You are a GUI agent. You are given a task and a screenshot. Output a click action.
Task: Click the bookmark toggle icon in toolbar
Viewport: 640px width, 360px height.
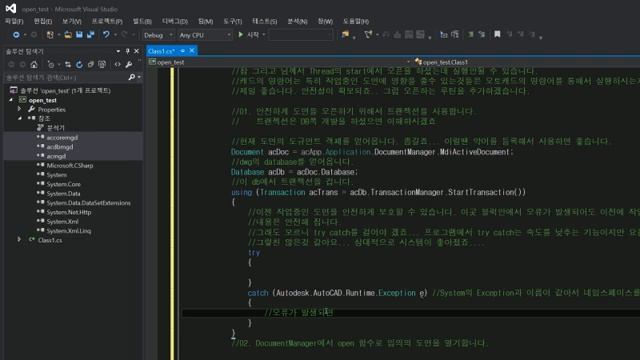tap(497, 35)
